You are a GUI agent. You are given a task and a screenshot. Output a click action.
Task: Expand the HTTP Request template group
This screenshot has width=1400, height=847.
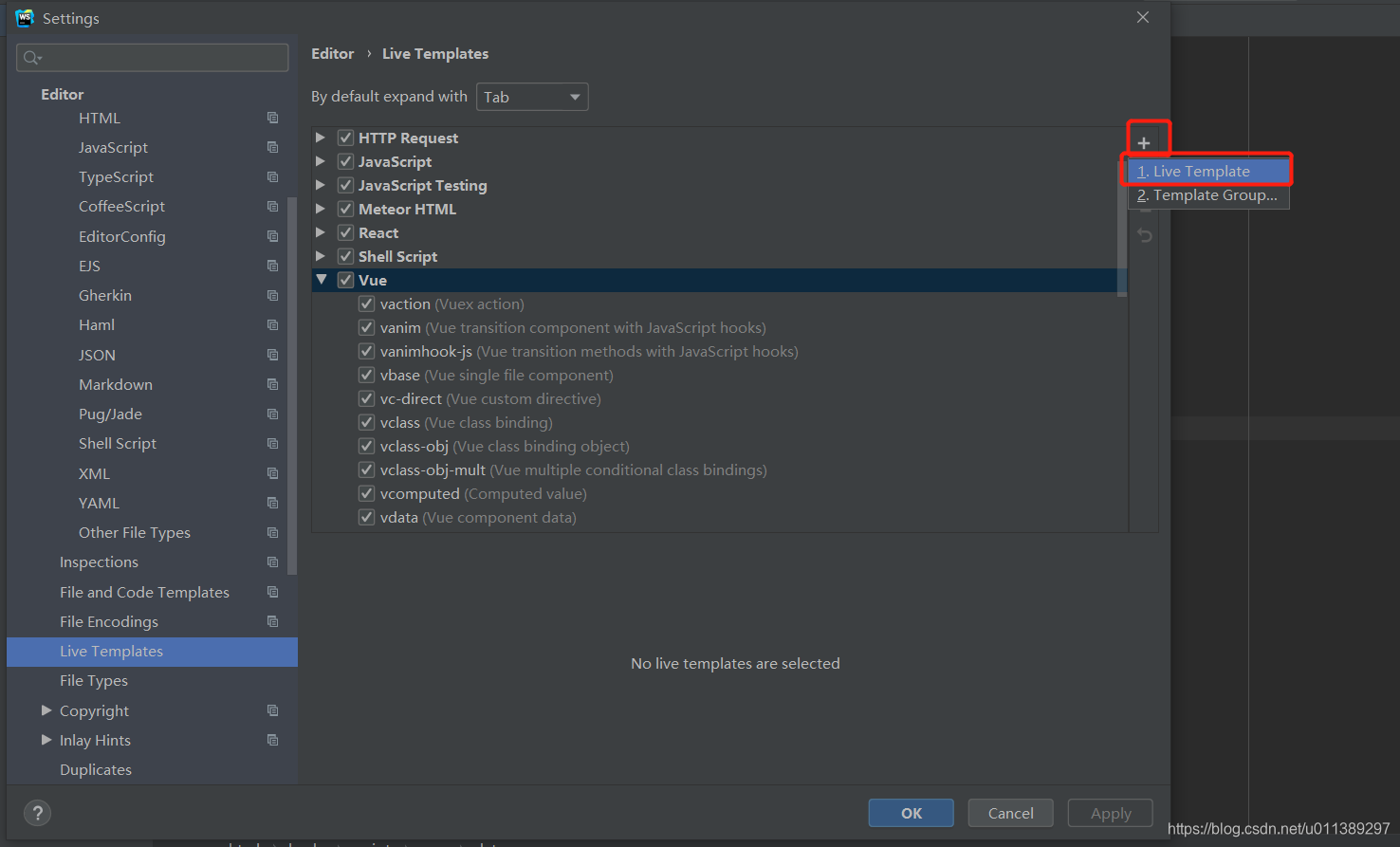[x=321, y=138]
